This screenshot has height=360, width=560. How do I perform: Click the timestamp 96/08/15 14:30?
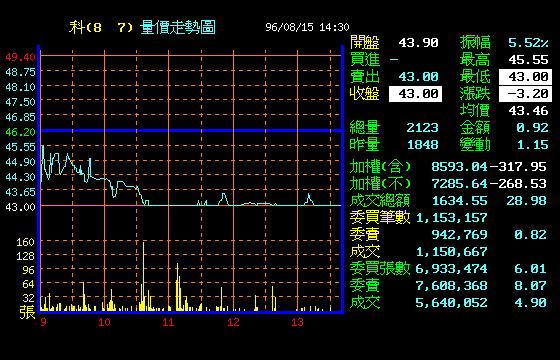tap(307, 27)
